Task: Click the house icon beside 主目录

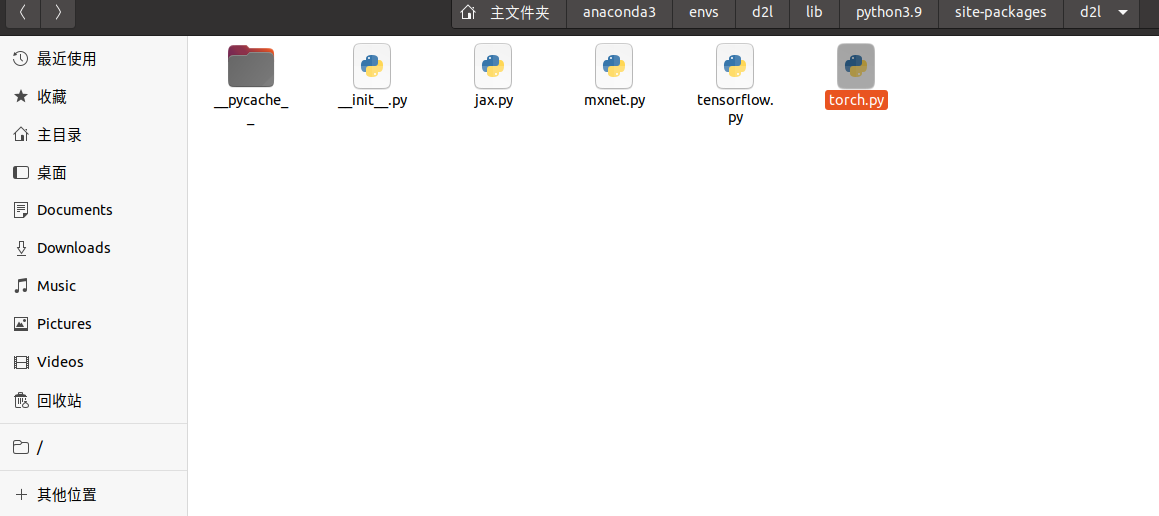Action: tap(21, 135)
